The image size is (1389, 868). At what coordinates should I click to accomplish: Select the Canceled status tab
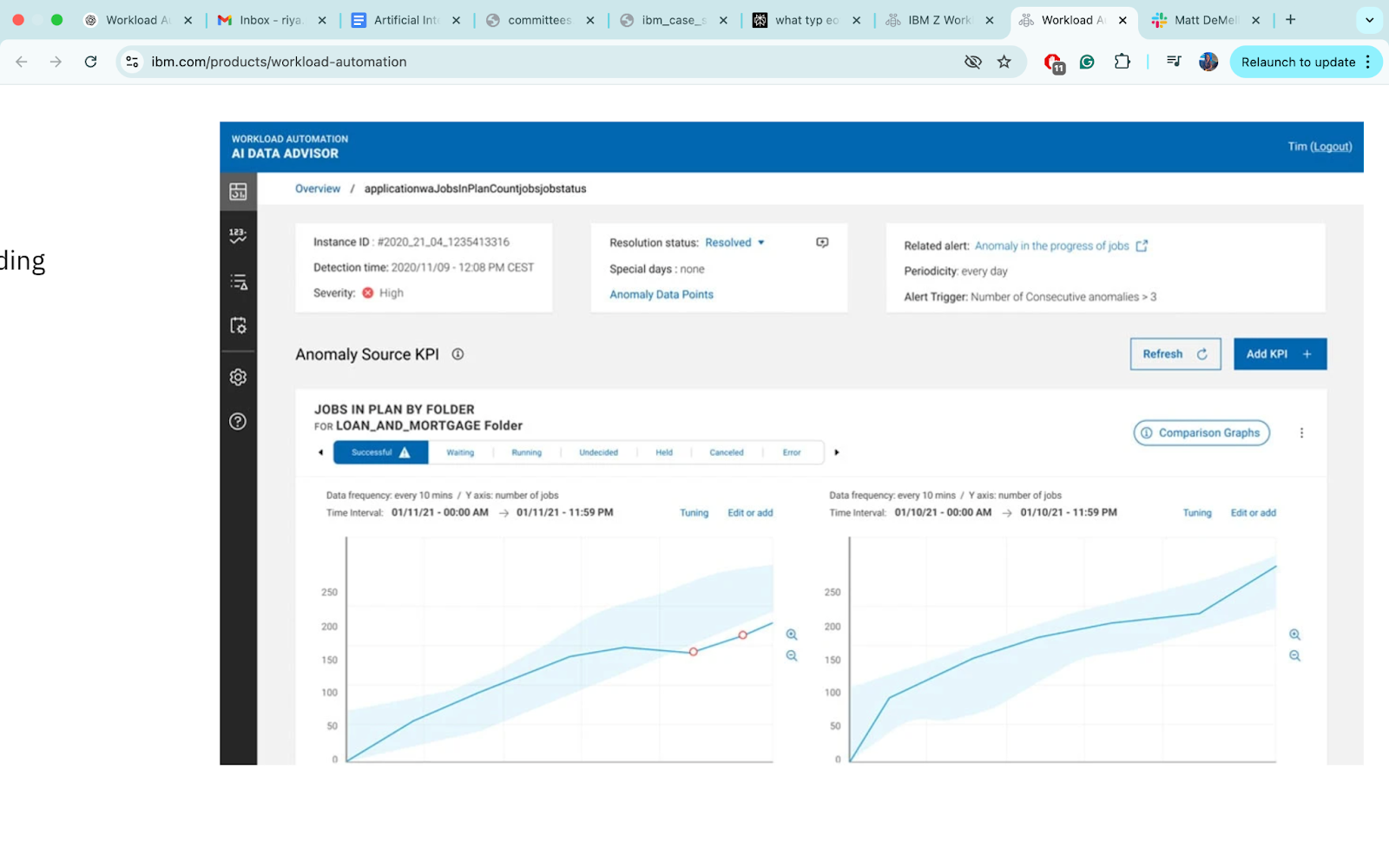pyautogui.click(x=727, y=452)
